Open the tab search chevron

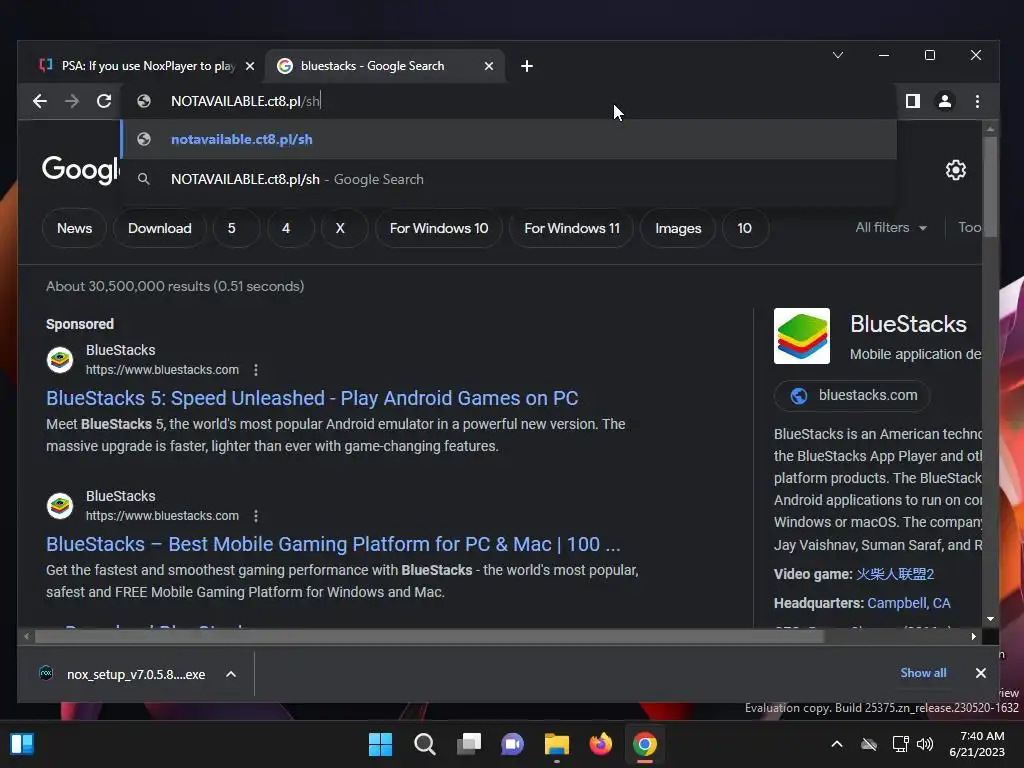(838, 55)
